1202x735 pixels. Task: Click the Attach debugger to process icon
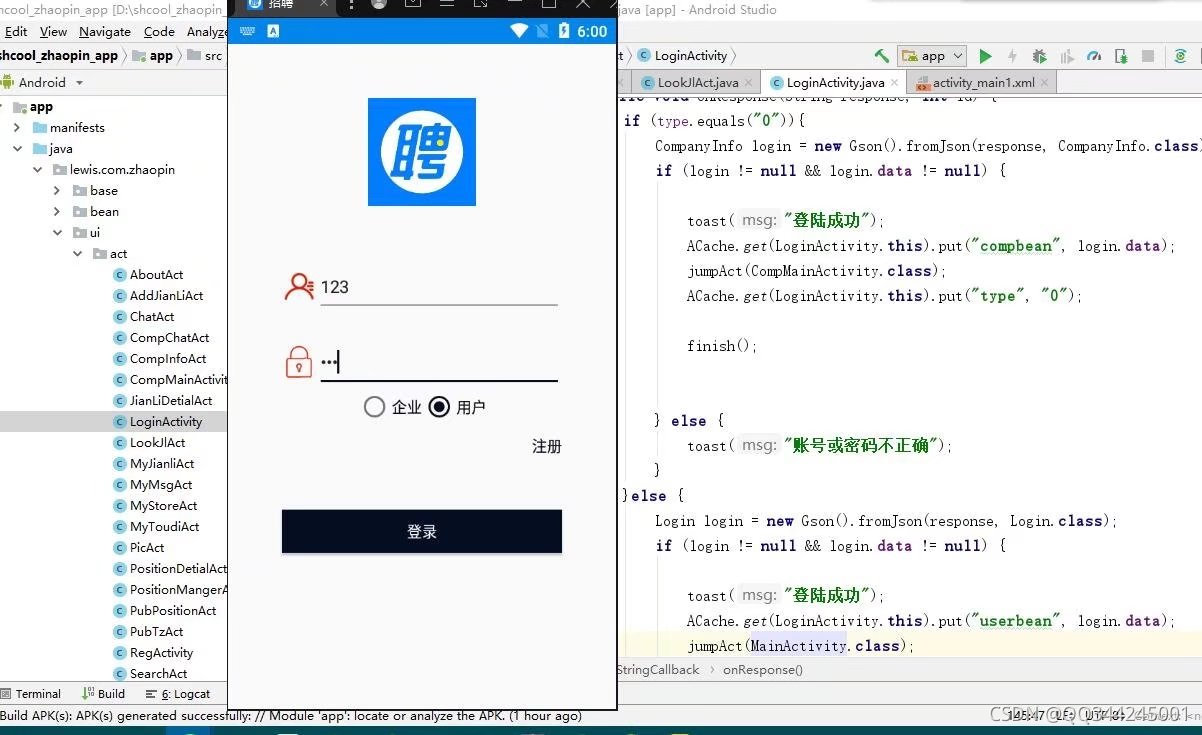click(x=1121, y=56)
